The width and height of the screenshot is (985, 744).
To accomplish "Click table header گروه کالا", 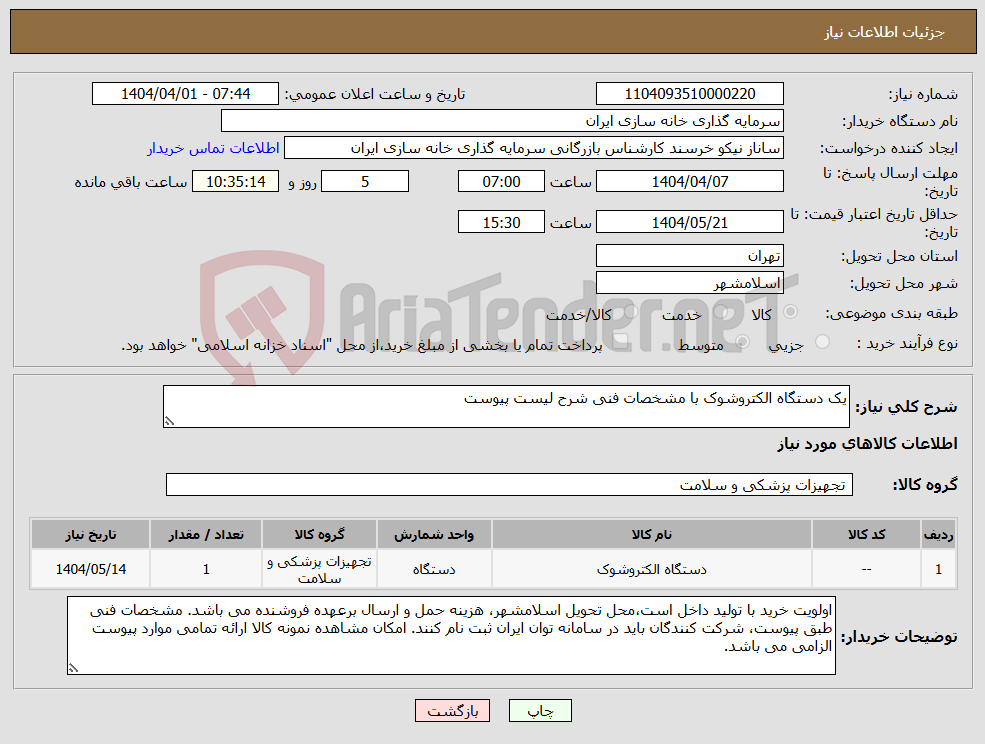I will coord(319,535).
